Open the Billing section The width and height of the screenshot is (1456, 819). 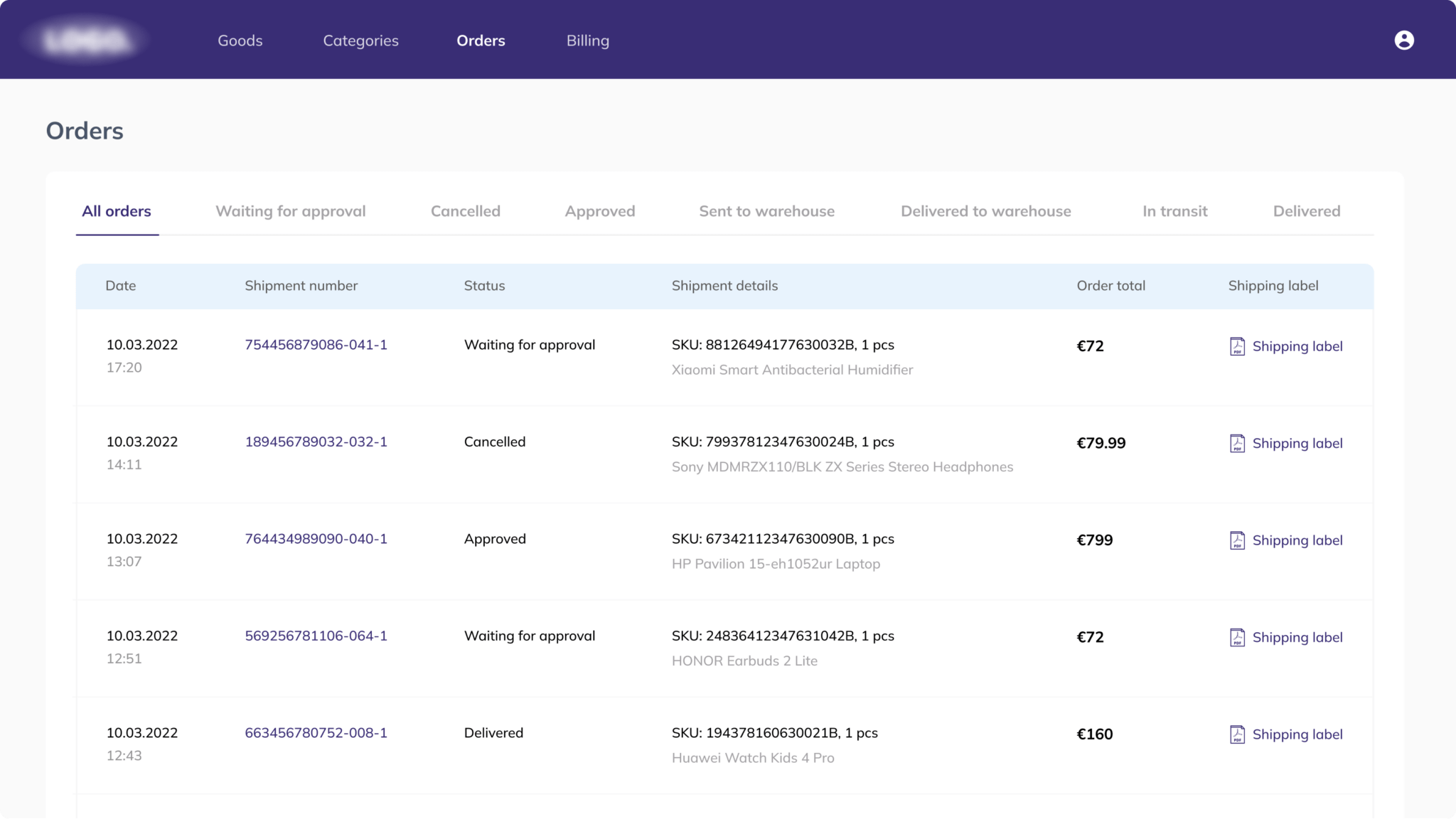587,41
